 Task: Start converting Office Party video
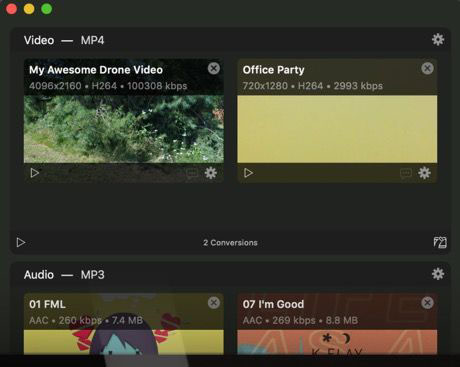(x=248, y=173)
